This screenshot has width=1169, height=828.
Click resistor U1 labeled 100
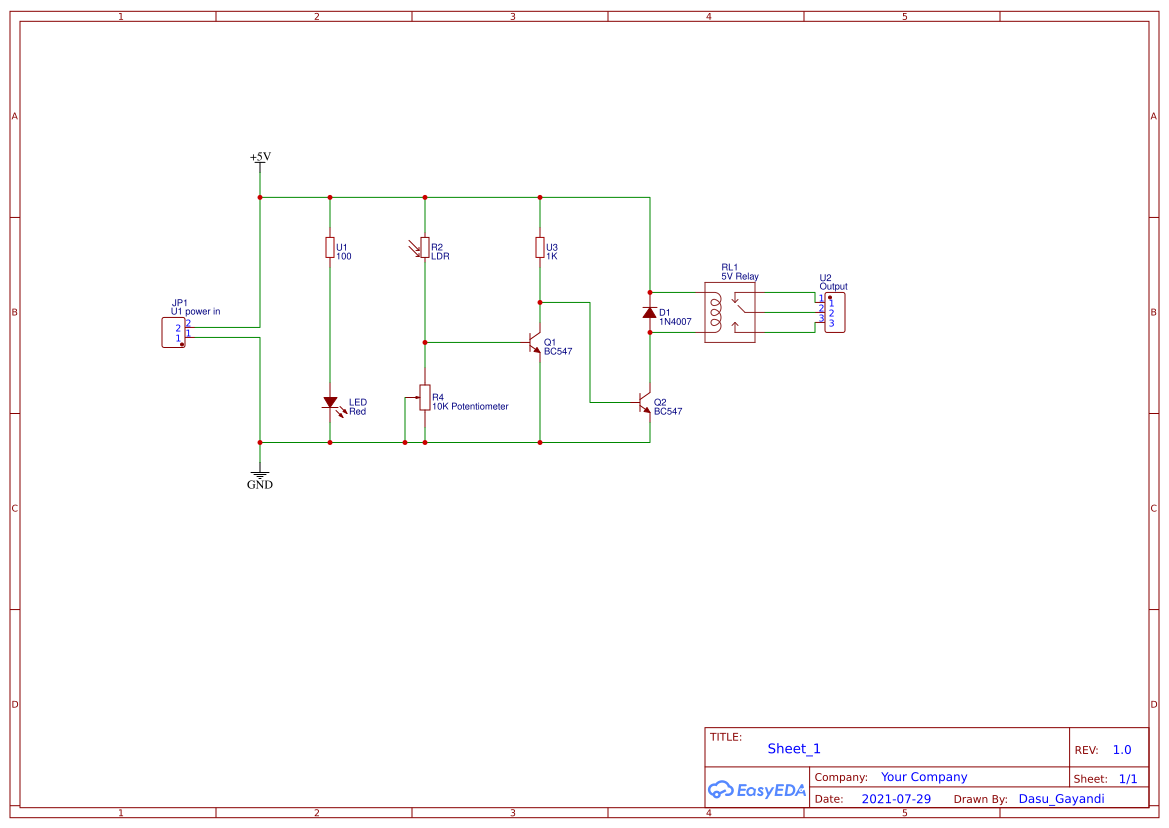(x=329, y=248)
